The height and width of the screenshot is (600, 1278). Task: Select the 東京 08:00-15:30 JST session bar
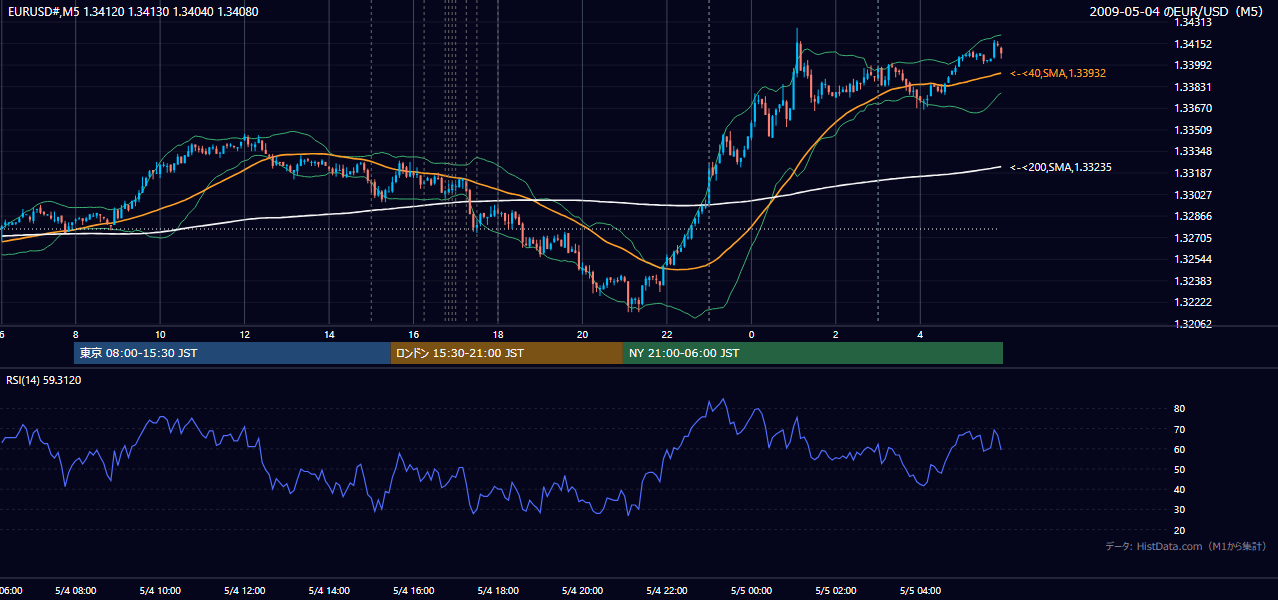pyautogui.click(x=232, y=353)
